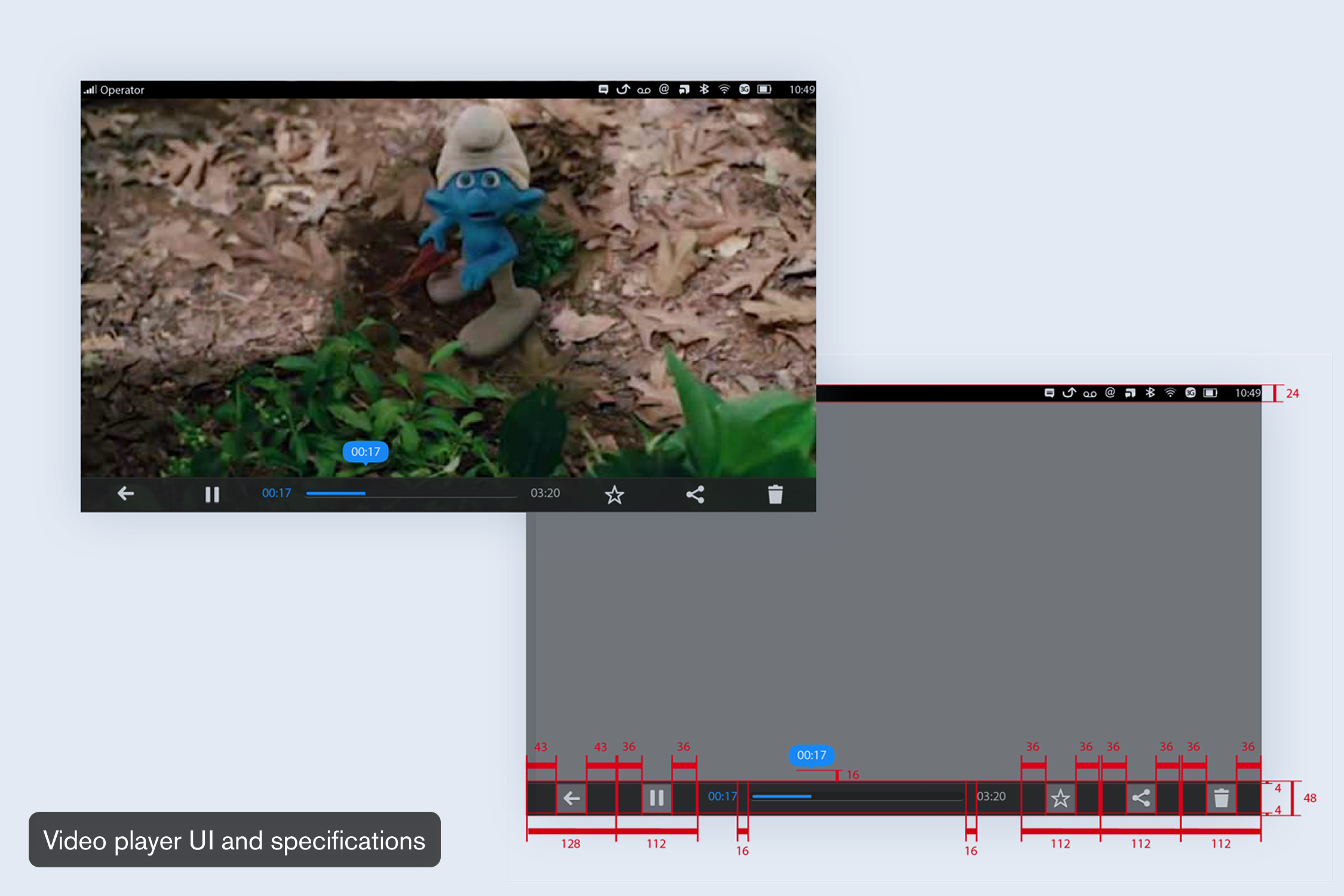Screen dimensions: 1344x896
Task: Click the 00:17 bubble in the specification mockup
Action: 812,756
